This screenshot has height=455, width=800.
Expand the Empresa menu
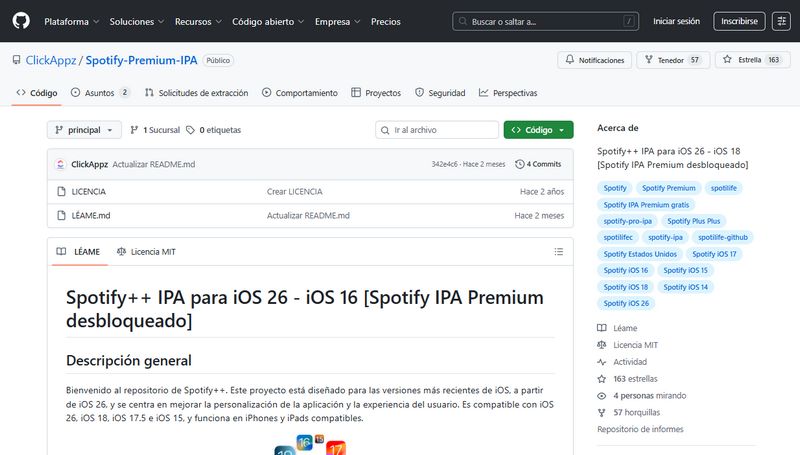click(x=337, y=21)
